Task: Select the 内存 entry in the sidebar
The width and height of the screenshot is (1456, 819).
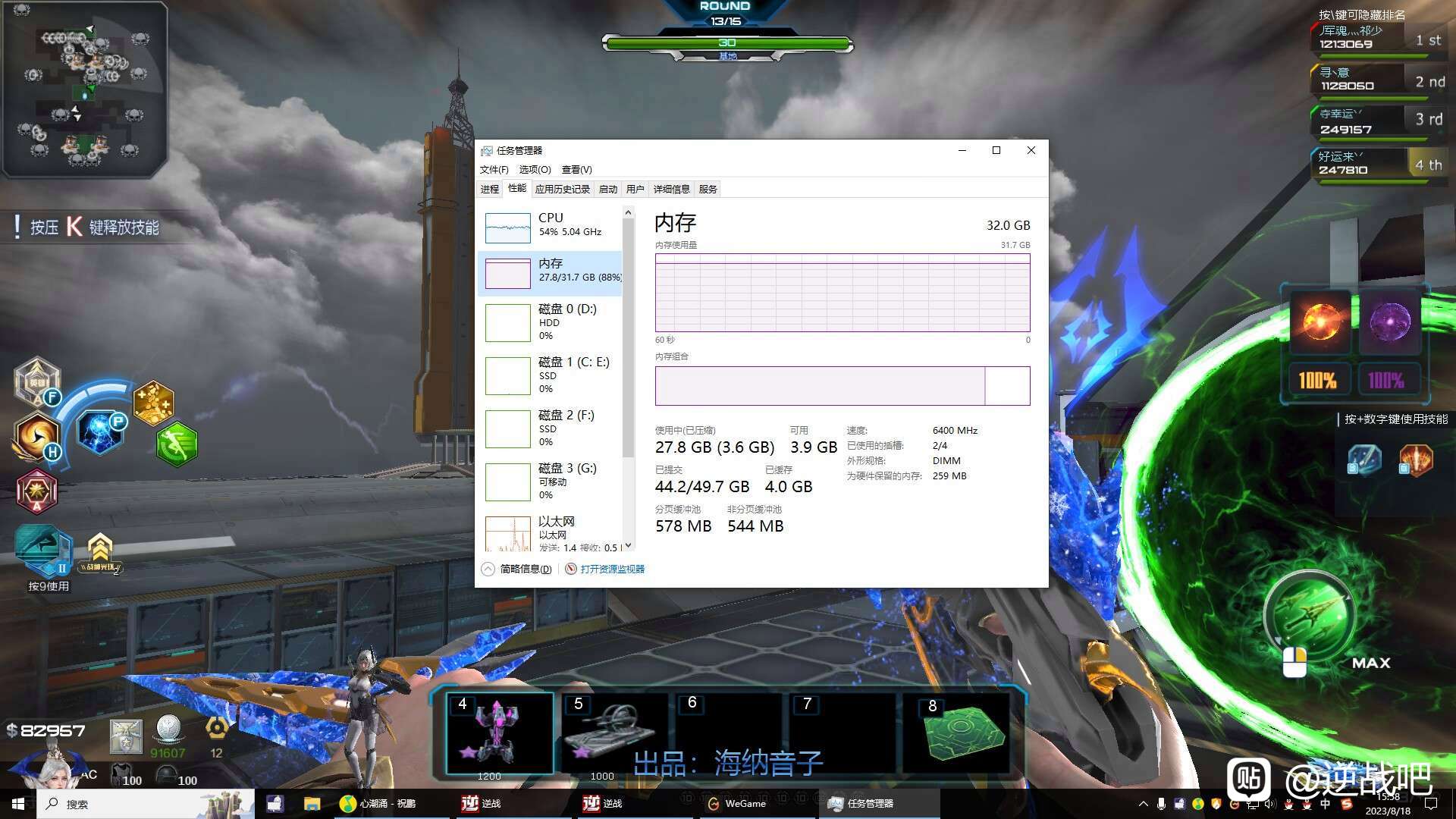Action: point(551,273)
